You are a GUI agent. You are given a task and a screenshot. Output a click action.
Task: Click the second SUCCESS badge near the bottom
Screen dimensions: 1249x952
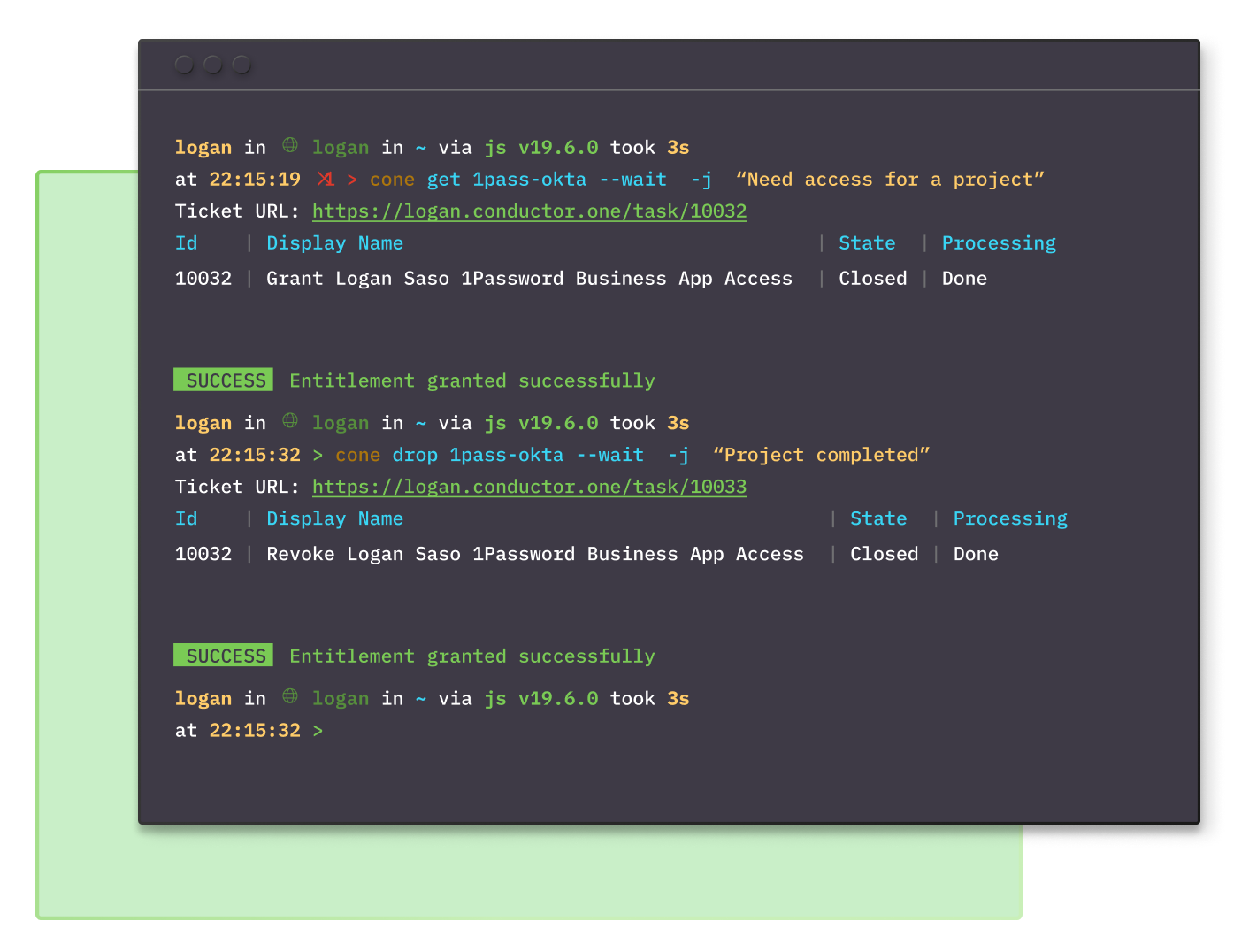click(x=223, y=656)
